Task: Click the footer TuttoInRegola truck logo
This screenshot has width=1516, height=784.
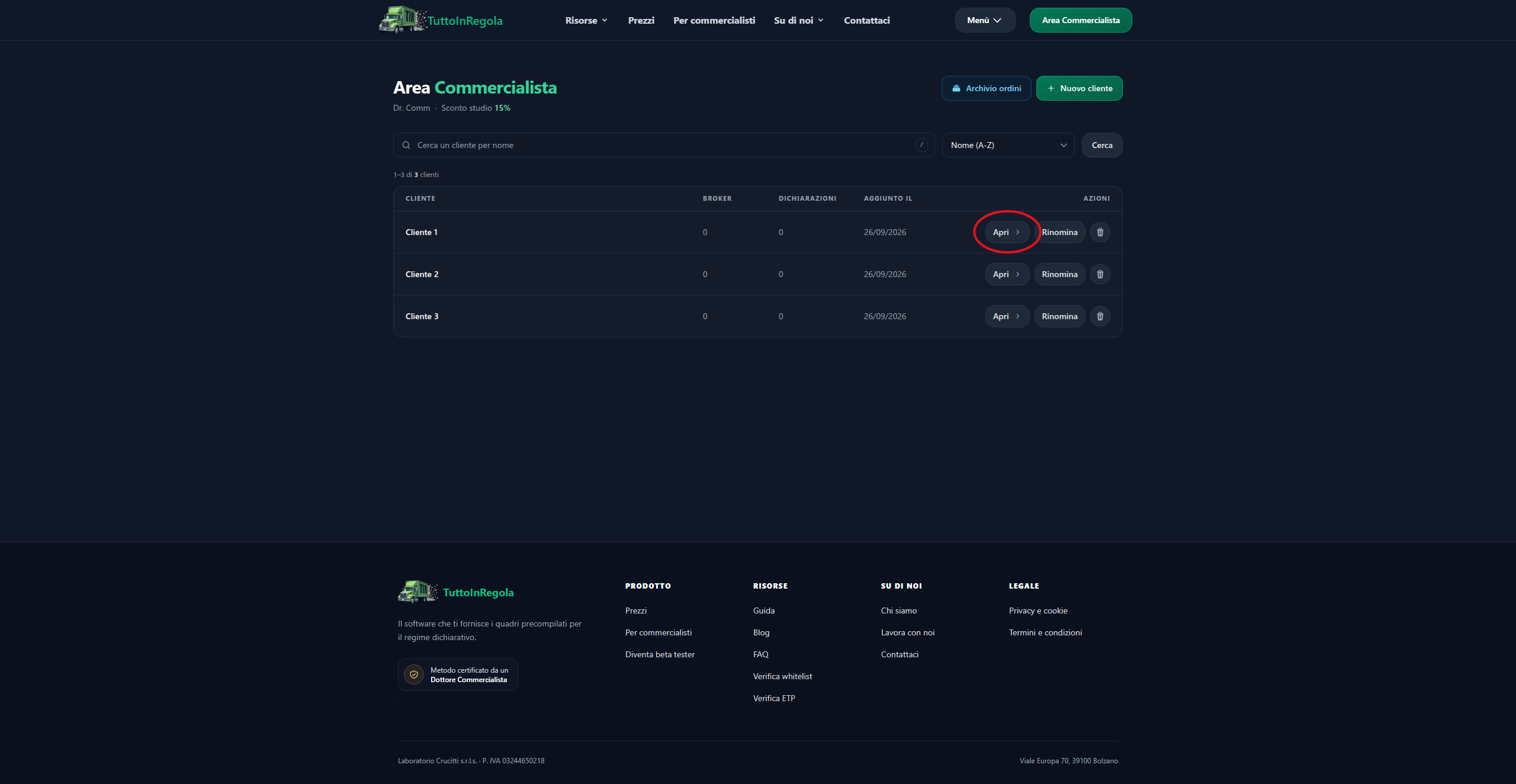Action: (x=418, y=592)
